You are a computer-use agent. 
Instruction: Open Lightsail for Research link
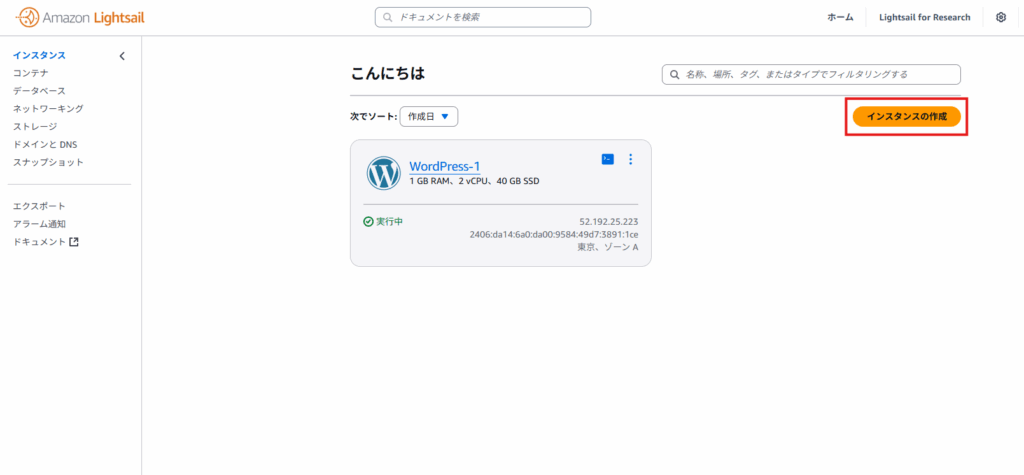[x=925, y=18]
